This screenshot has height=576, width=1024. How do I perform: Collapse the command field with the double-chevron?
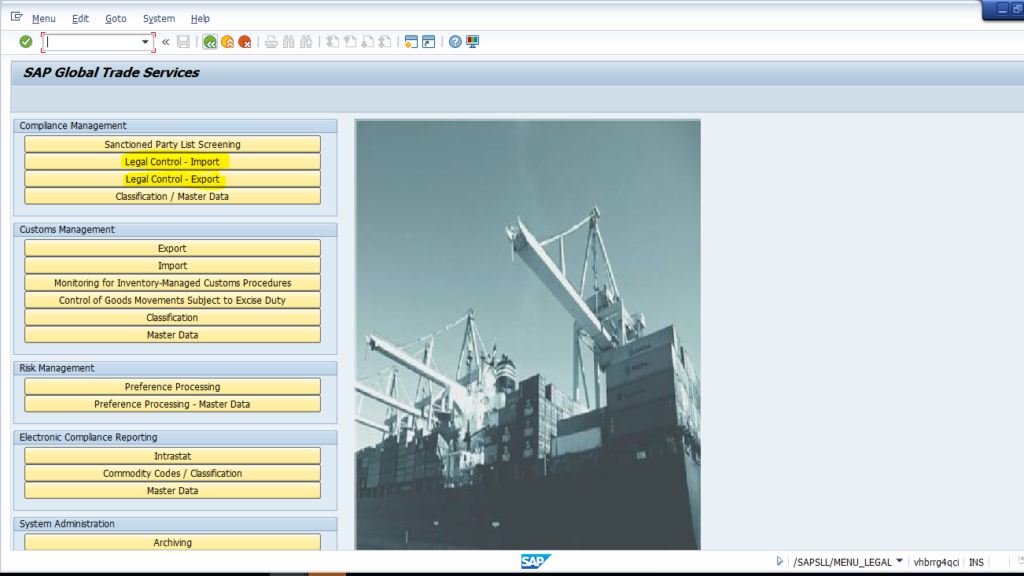pyautogui.click(x=166, y=42)
